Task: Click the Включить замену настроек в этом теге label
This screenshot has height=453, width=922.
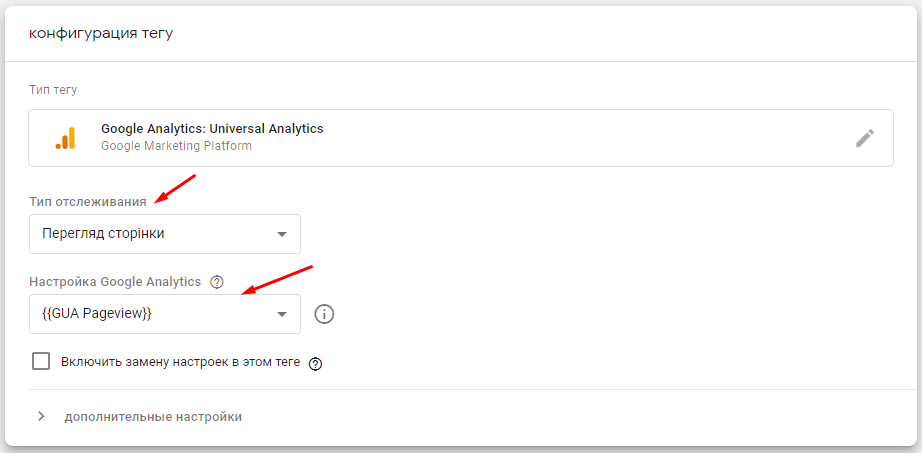Action: [180, 362]
